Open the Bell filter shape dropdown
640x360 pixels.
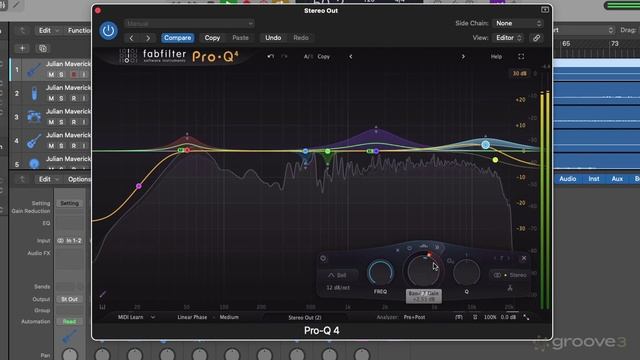coord(338,275)
